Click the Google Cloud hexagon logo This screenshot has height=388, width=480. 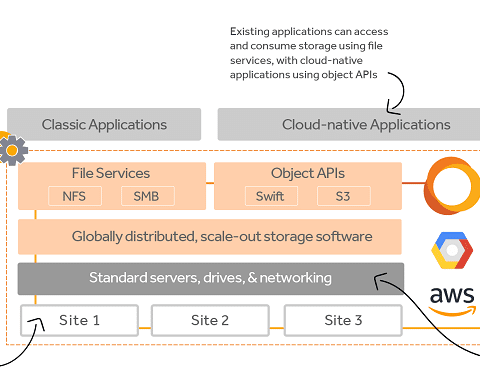452,250
